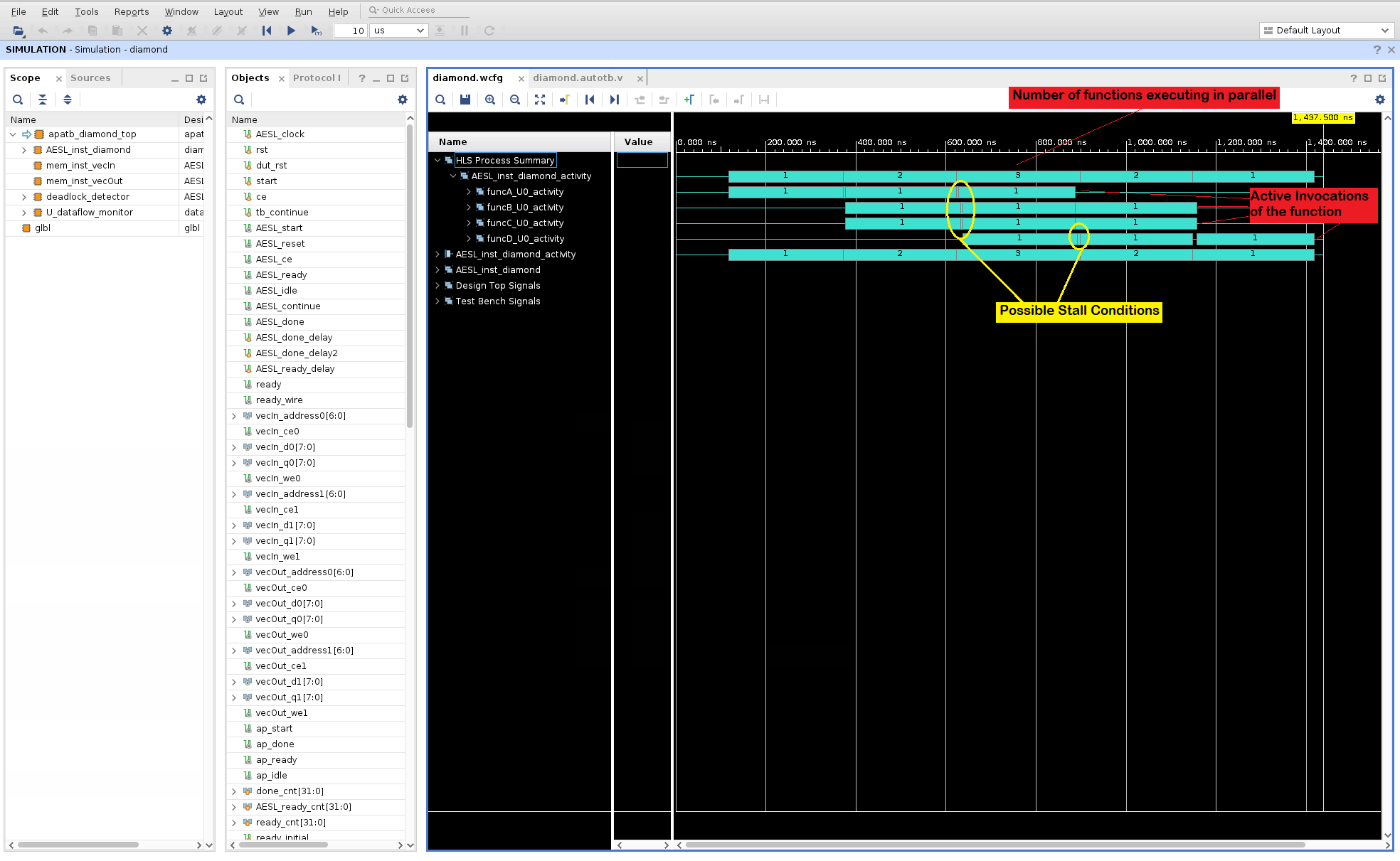Open waveform window settings gear
The image size is (1400, 861).
1380,100
